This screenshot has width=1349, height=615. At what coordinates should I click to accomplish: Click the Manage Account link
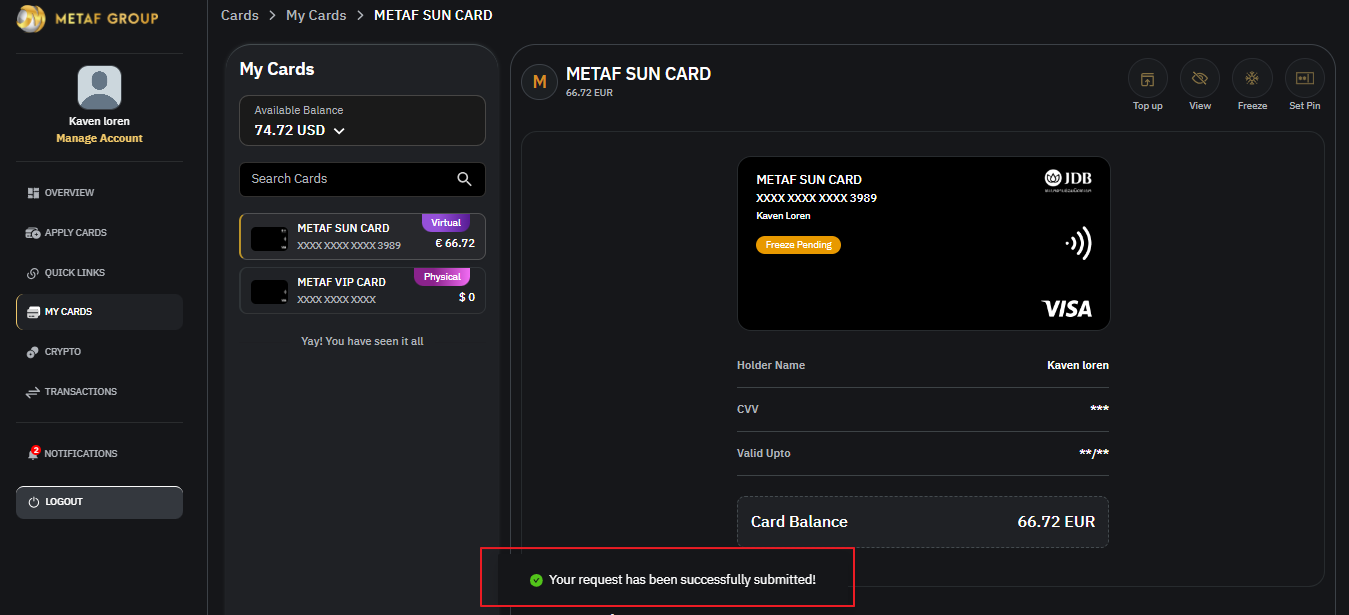[99, 137]
